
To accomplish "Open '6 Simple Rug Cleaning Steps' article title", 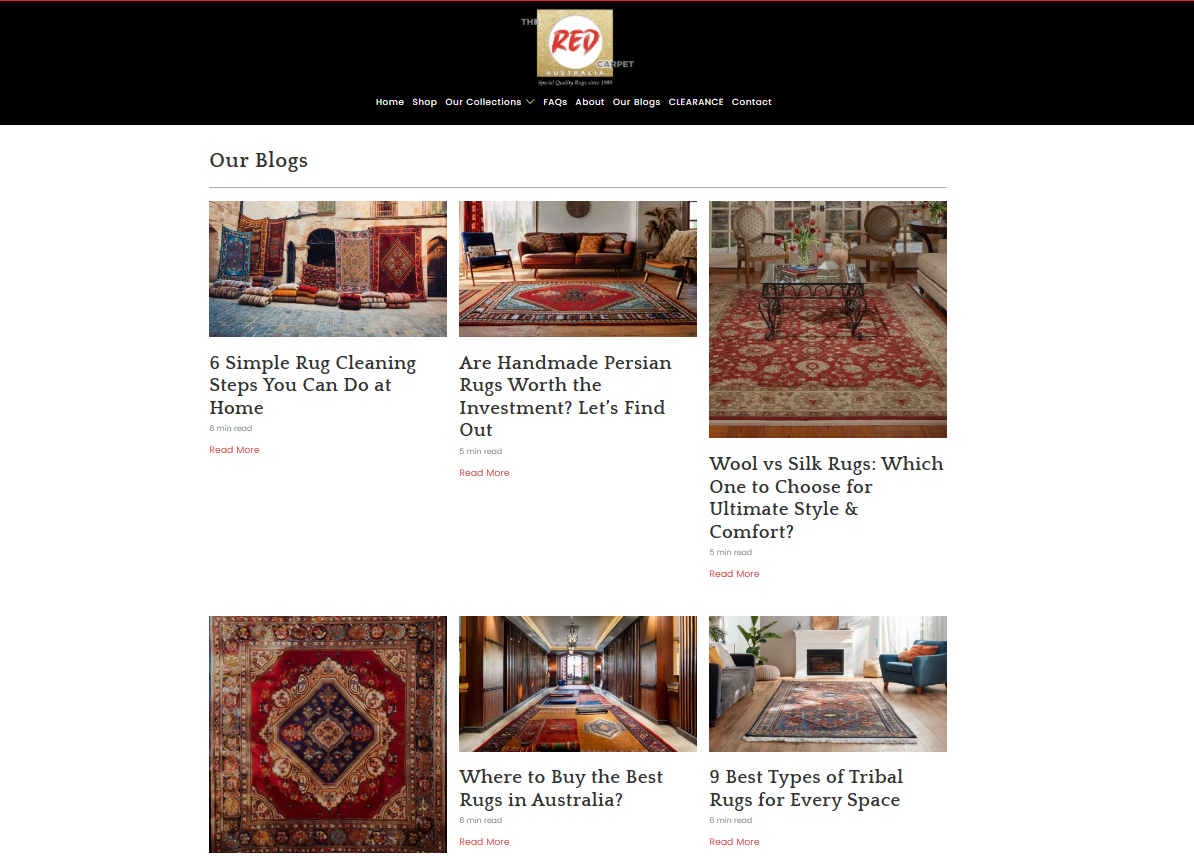I will point(313,385).
